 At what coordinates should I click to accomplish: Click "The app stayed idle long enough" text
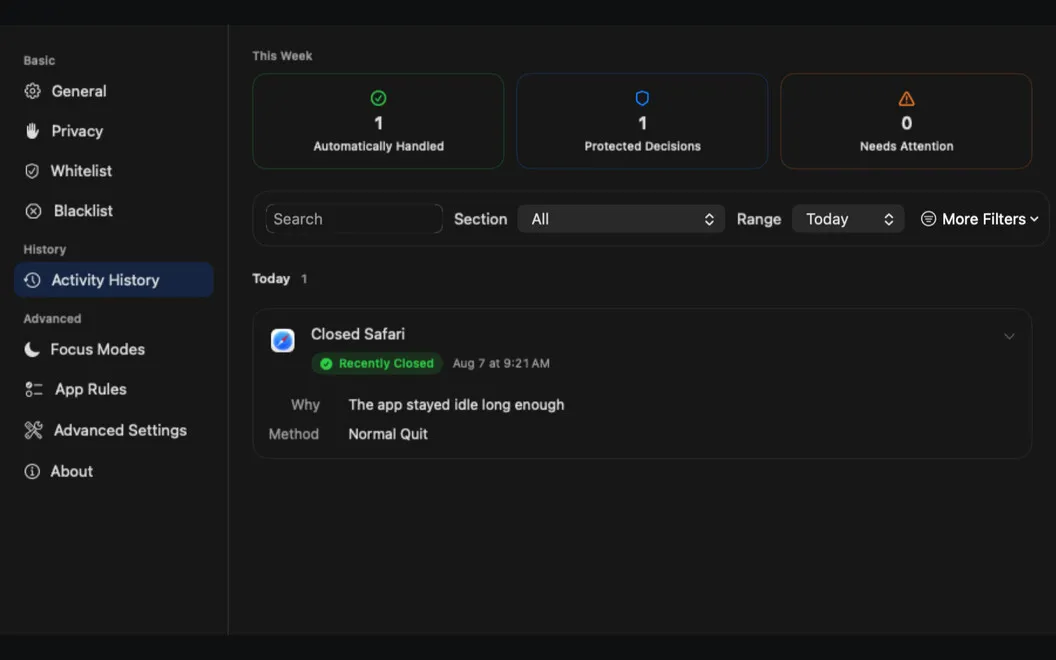pyautogui.click(x=457, y=405)
